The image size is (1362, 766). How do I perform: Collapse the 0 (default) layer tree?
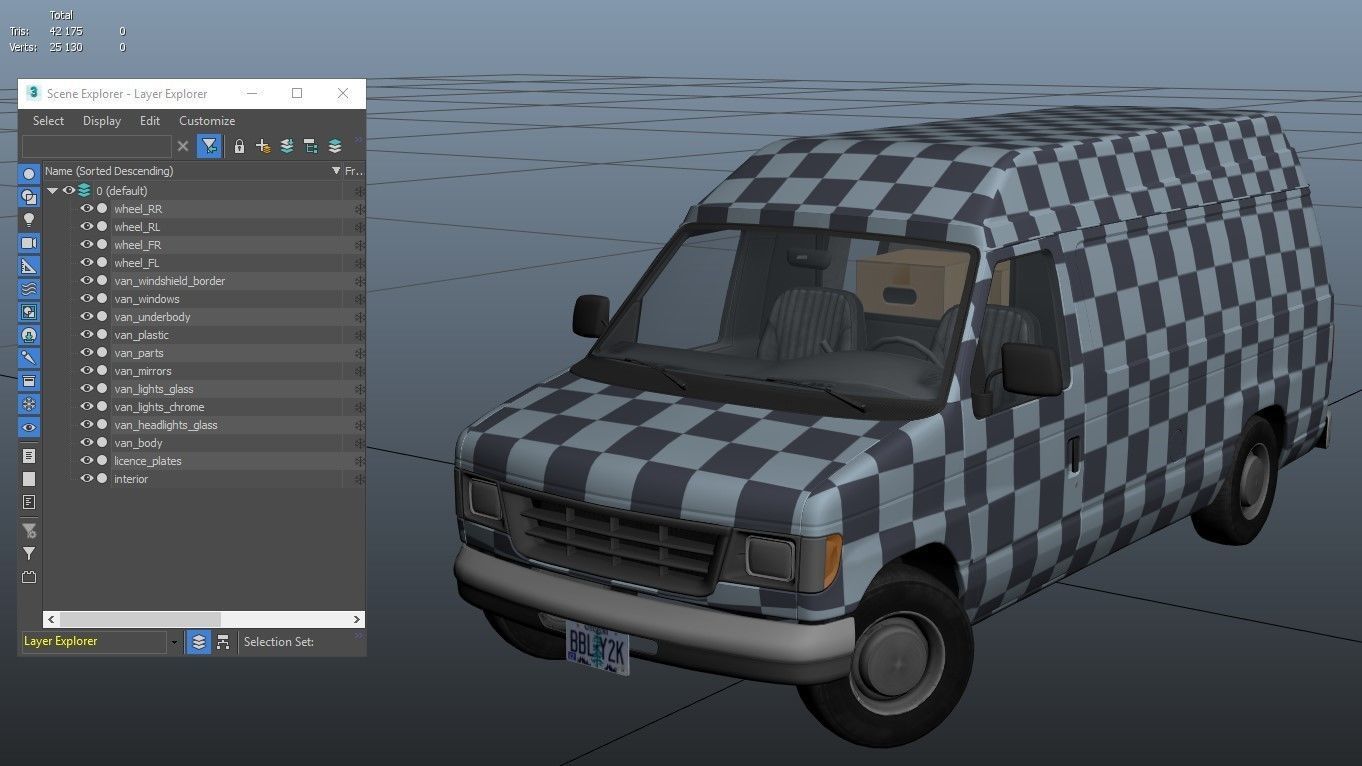tap(52, 190)
